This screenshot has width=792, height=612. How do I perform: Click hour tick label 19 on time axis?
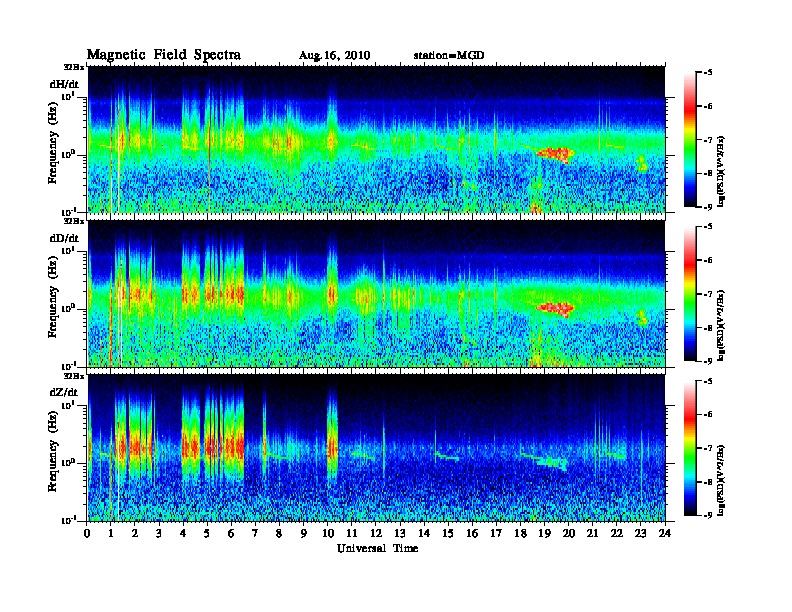tap(544, 534)
